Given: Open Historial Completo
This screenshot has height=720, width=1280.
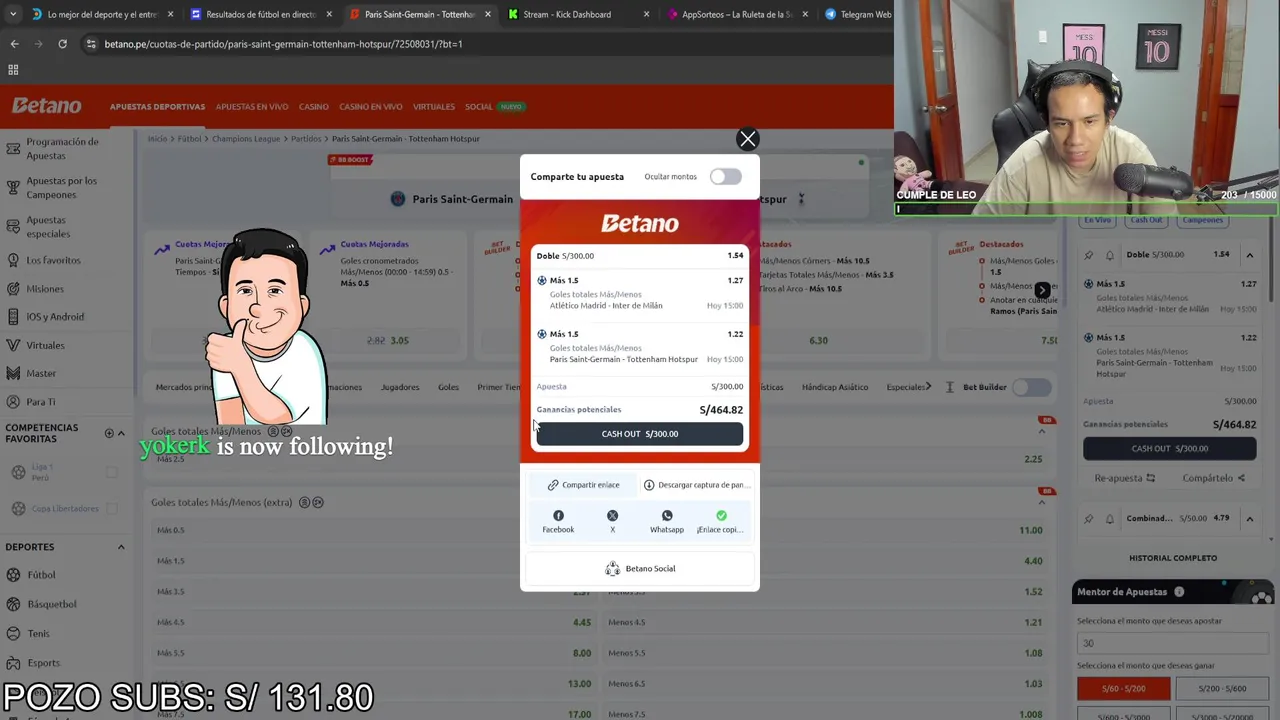Looking at the screenshot, I should 1173,558.
